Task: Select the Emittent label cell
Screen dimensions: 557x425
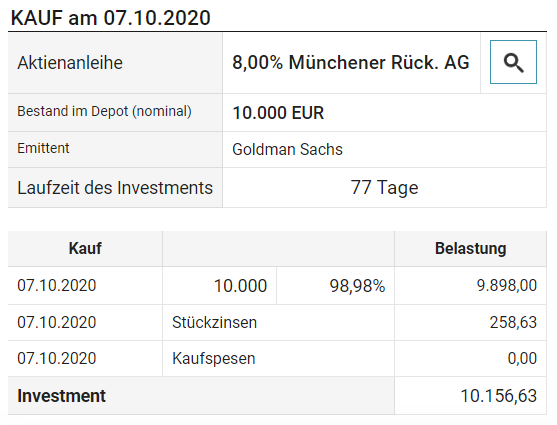Action: pos(115,149)
